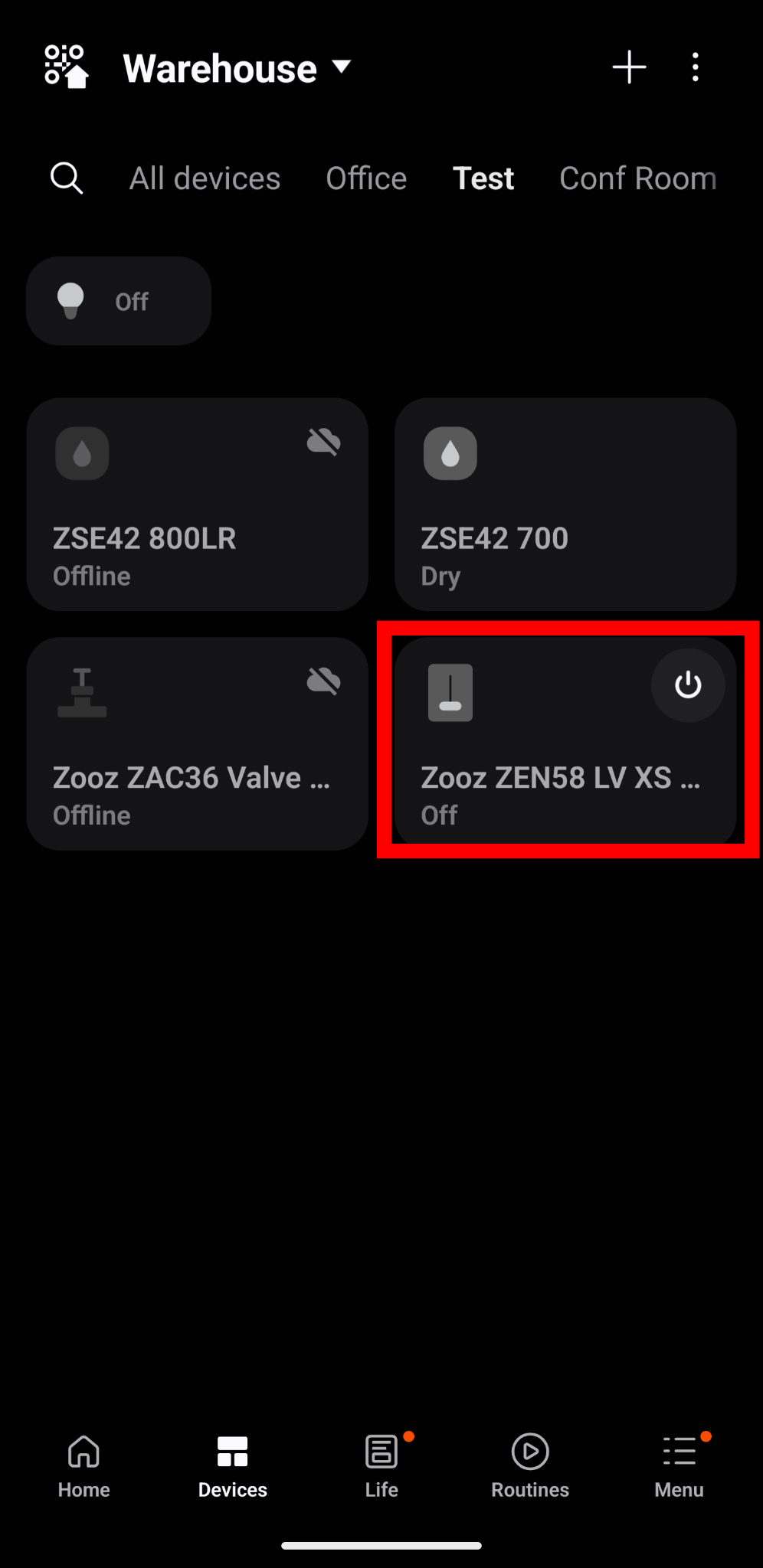Open the ZSE42 800LR device card
763x1568 pixels.
(198, 504)
